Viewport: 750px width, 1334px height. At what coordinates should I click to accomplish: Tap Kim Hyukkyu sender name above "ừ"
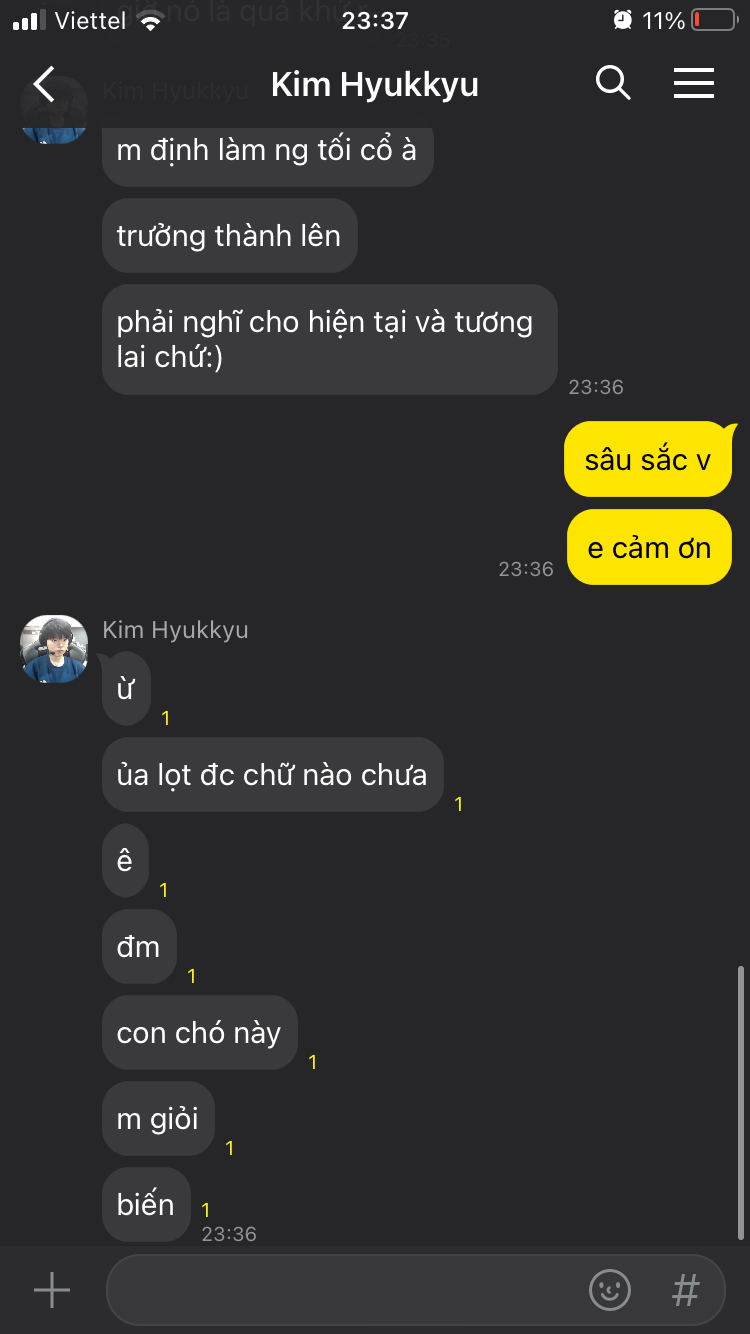(x=175, y=630)
